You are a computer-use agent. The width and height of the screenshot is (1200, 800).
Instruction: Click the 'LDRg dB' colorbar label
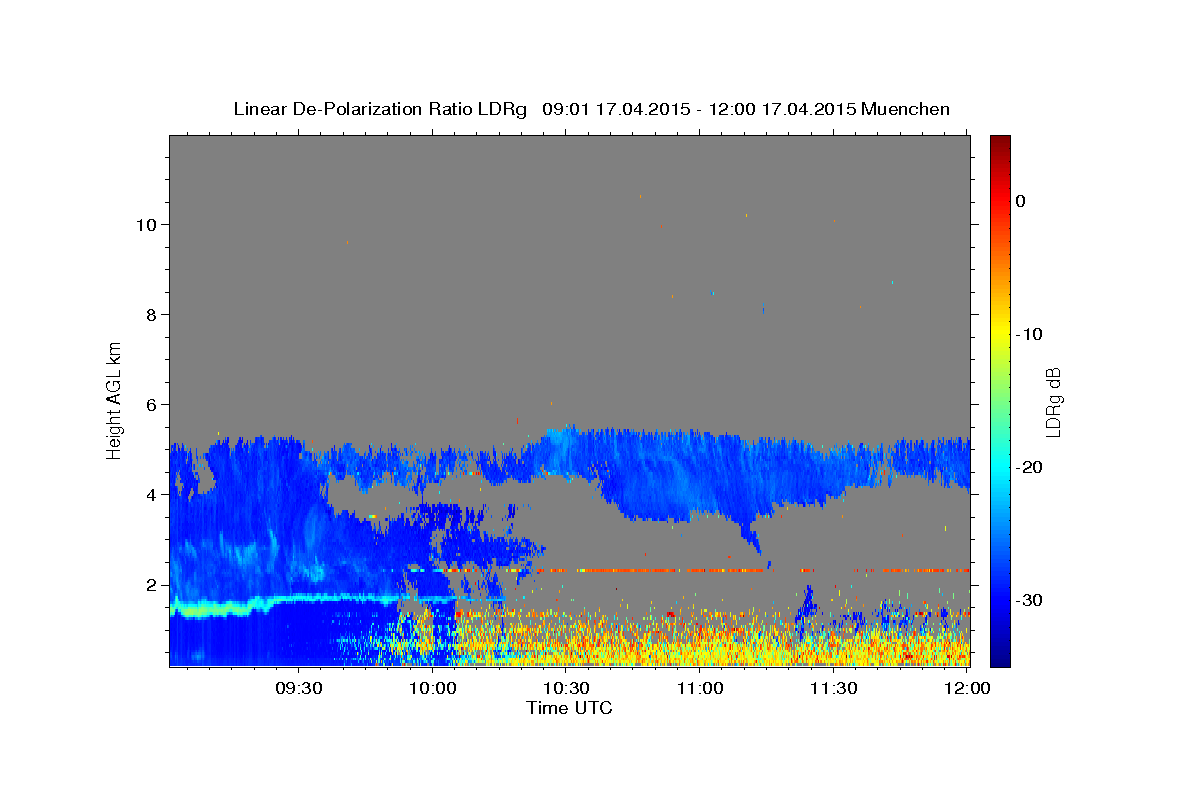coord(1053,402)
